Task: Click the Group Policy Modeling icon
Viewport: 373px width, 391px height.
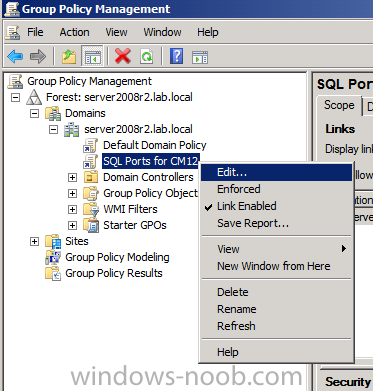Action: click(x=53, y=257)
